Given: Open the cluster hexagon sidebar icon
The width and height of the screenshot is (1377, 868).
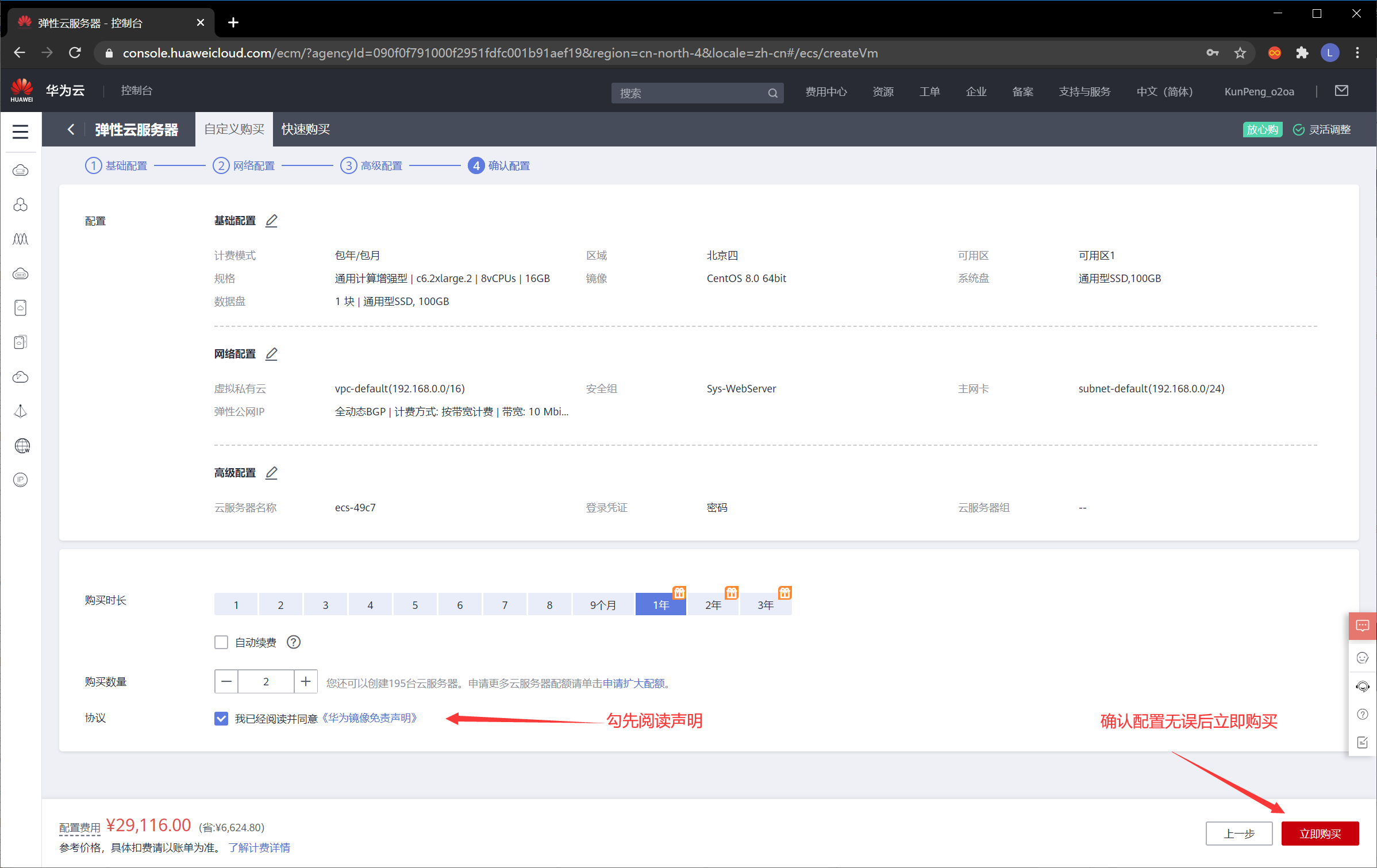Looking at the screenshot, I should point(21,205).
